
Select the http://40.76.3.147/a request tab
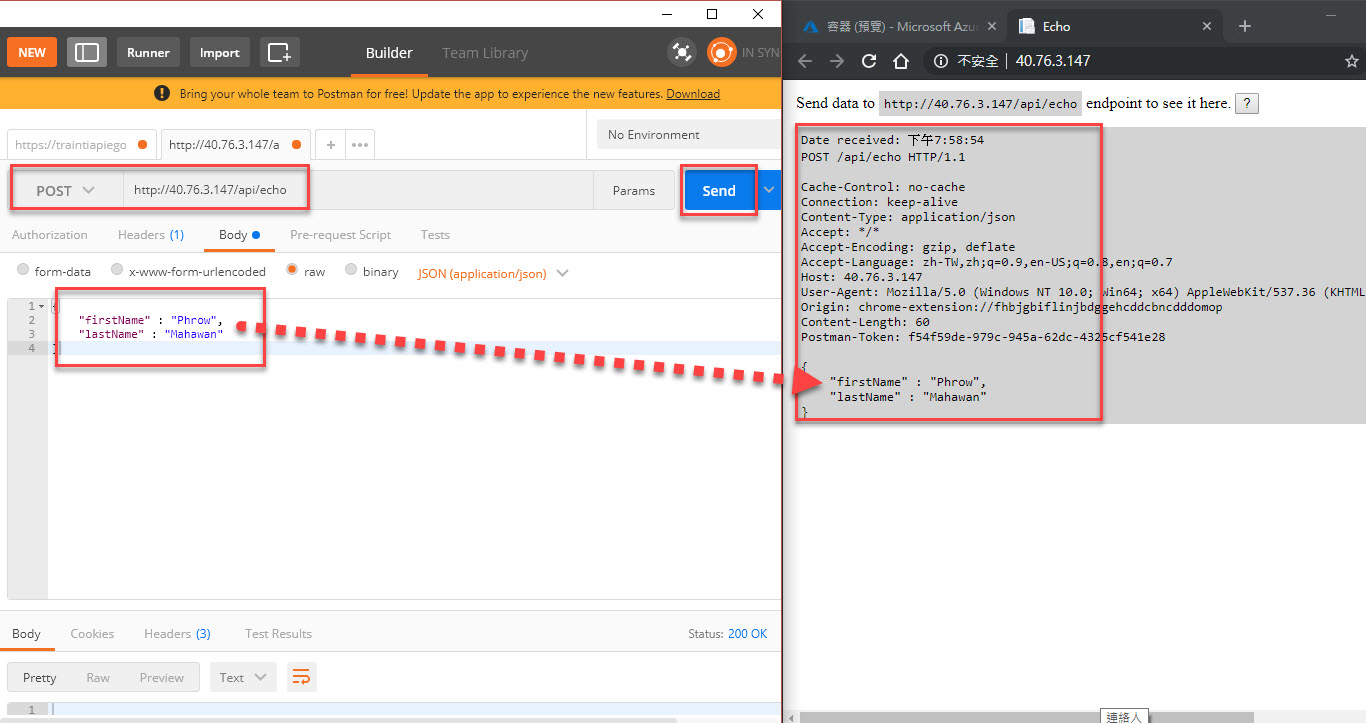click(235, 144)
